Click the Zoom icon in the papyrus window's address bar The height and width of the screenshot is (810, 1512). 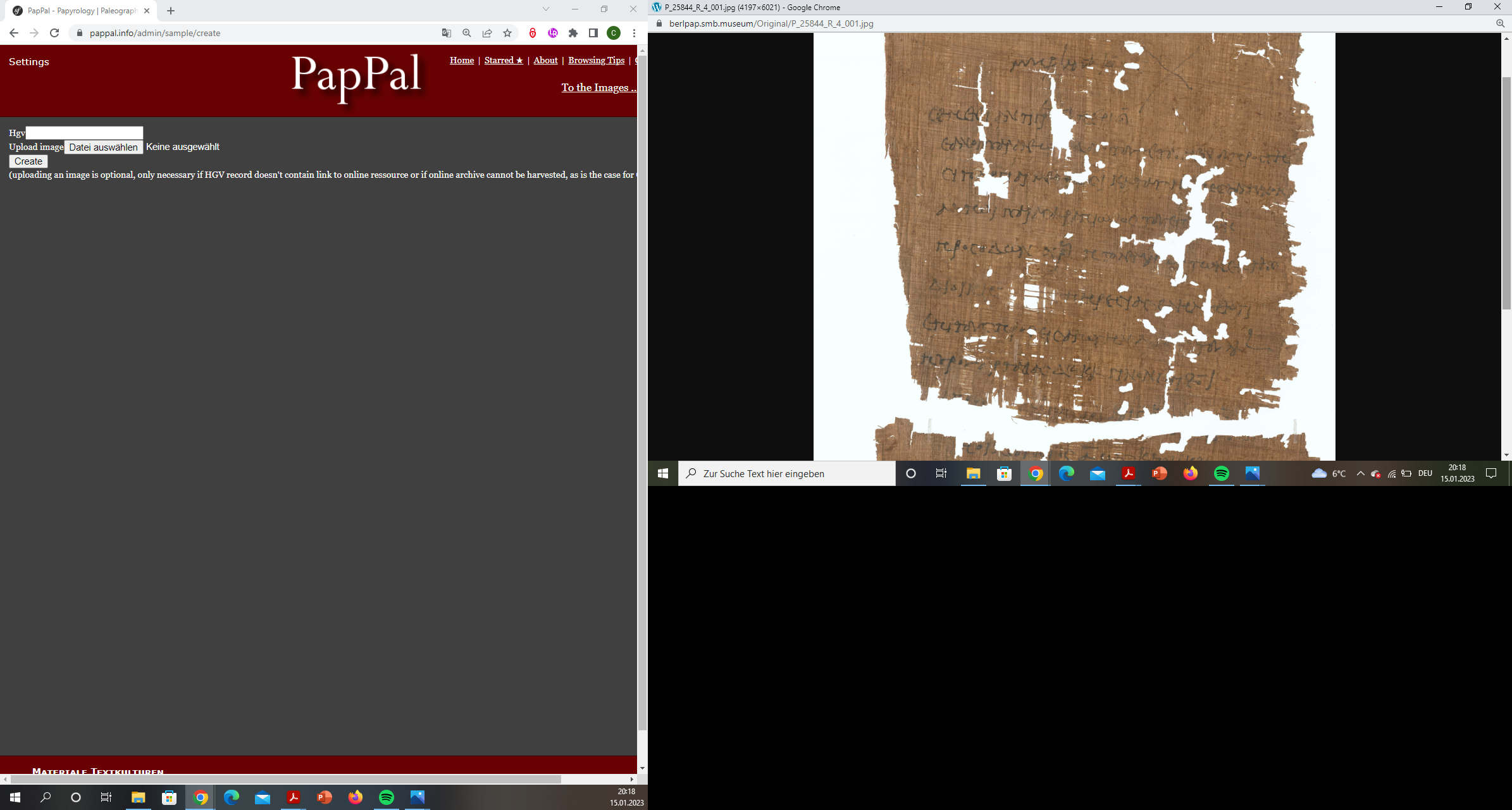click(x=1500, y=23)
